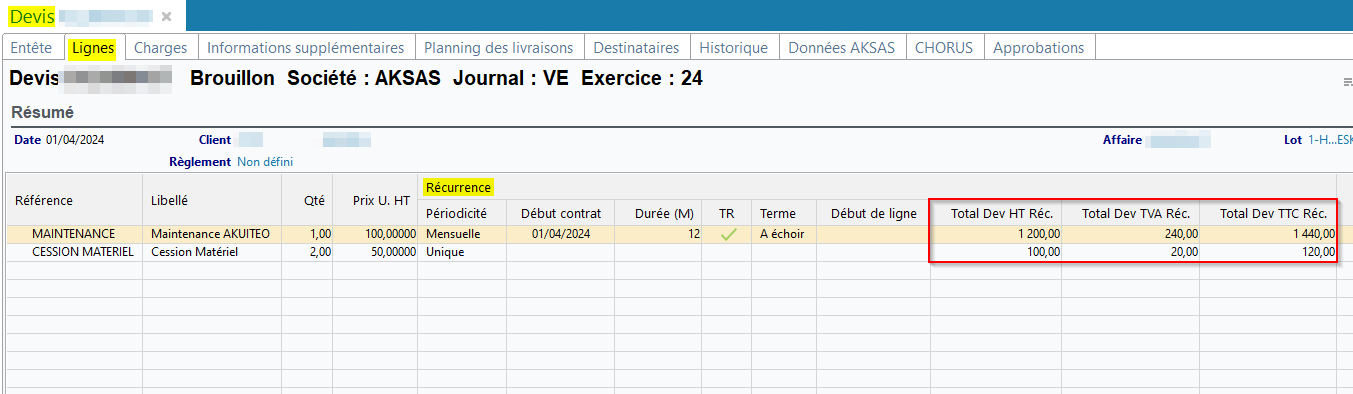Open the Données AKSAS tab
Viewport: 1353px width, 394px height.
(842, 47)
